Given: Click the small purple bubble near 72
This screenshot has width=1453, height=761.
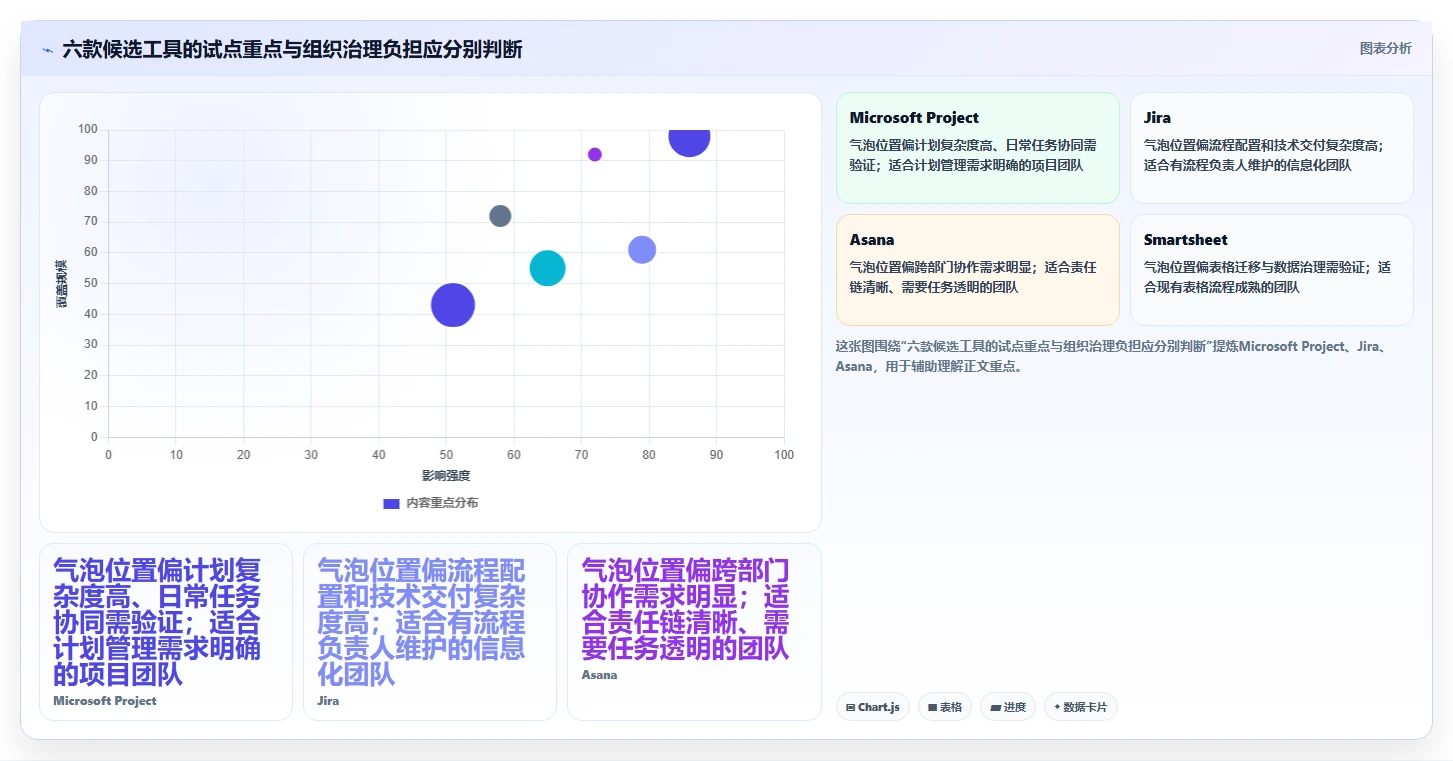Looking at the screenshot, I should click(x=595, y=154).
